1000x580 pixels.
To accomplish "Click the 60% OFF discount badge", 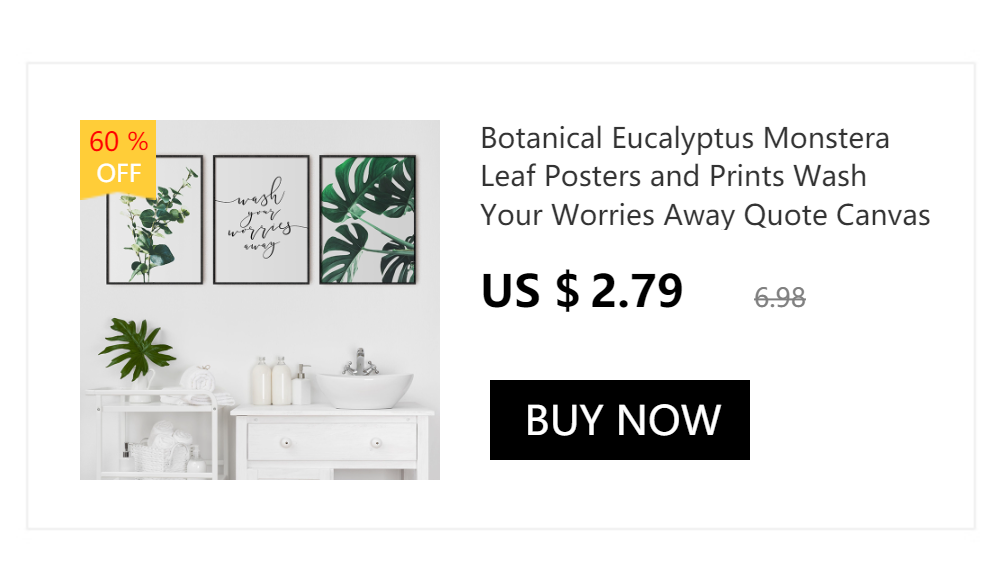I will click(x=118, y=158).
